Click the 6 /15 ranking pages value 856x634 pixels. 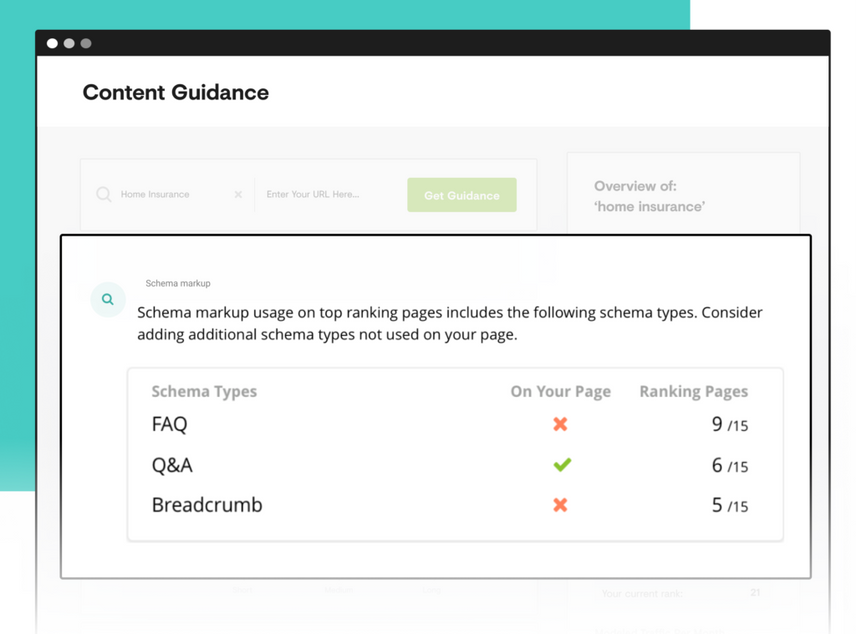click(x=730, y=465)
